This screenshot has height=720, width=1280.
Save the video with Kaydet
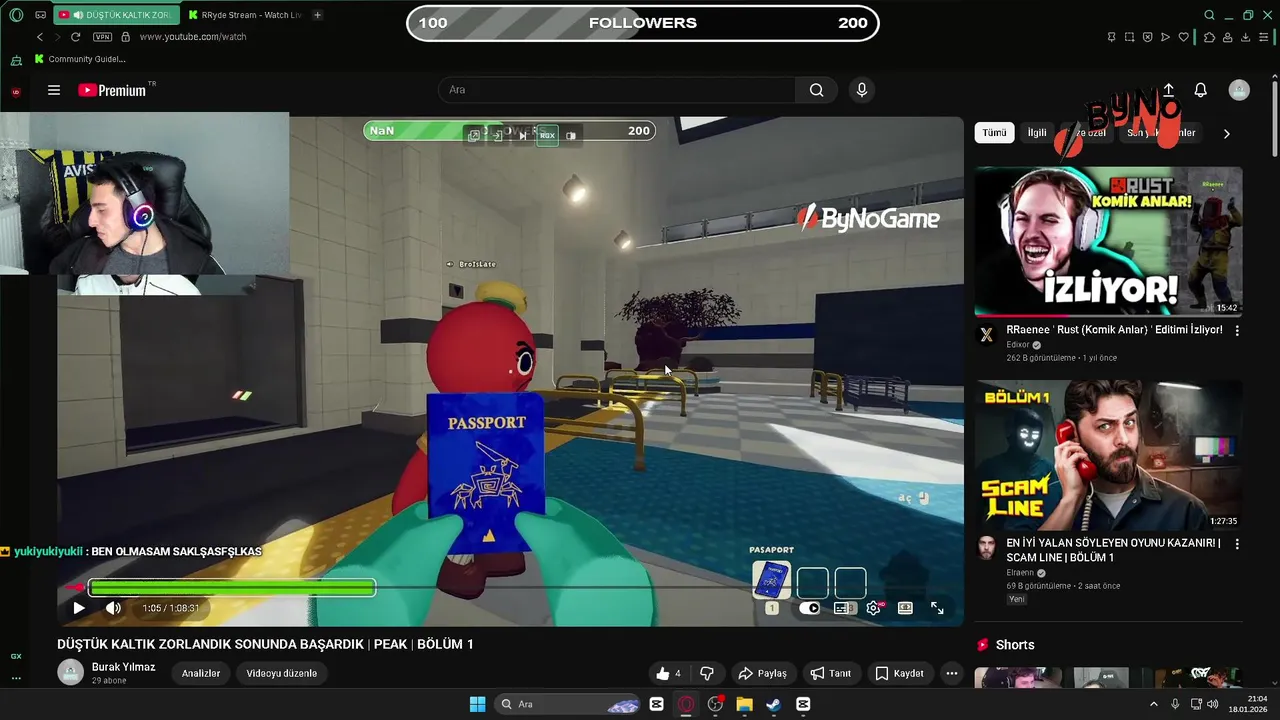[900, 673]
